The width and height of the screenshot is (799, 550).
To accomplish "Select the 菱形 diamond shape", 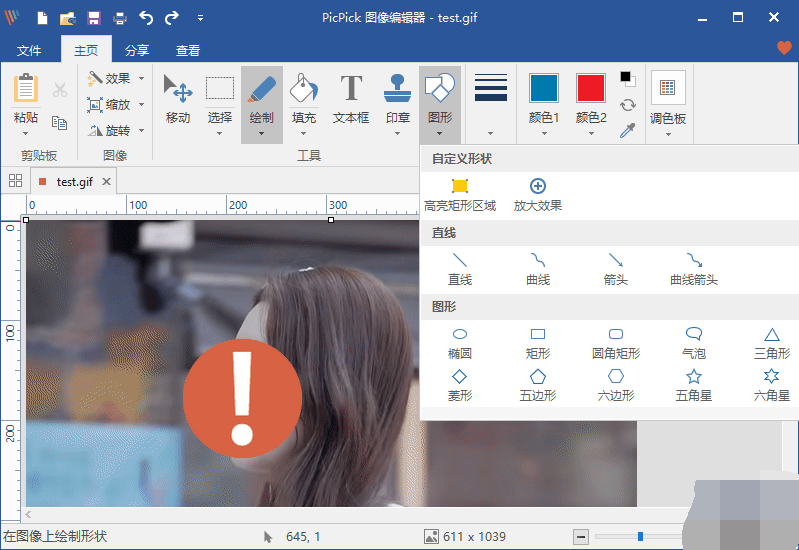I will pos(460,386).
